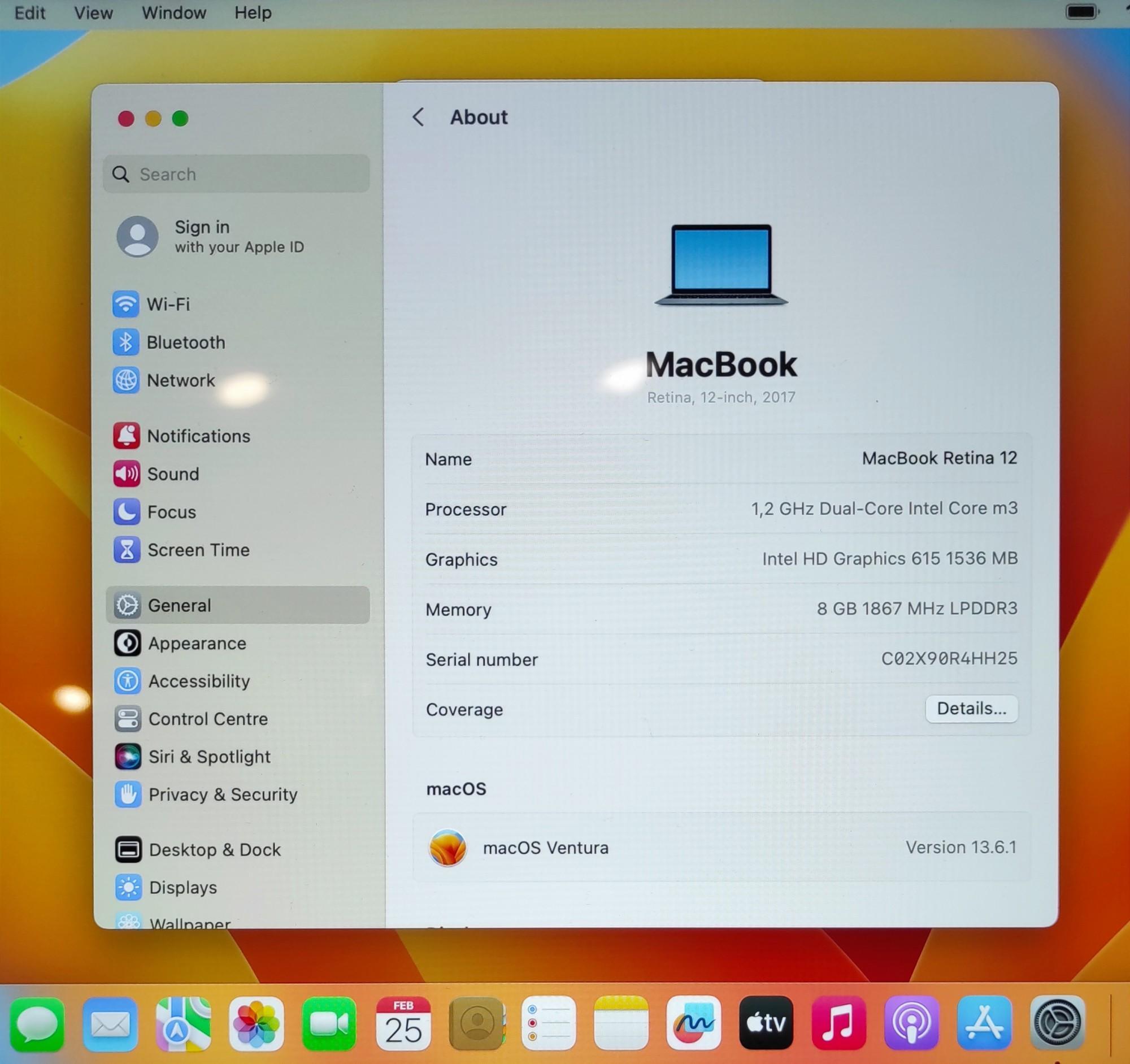This screenshot has width=1130, height=1064.
Task: Open Photos from the Dock
Action: [257, 1024]
